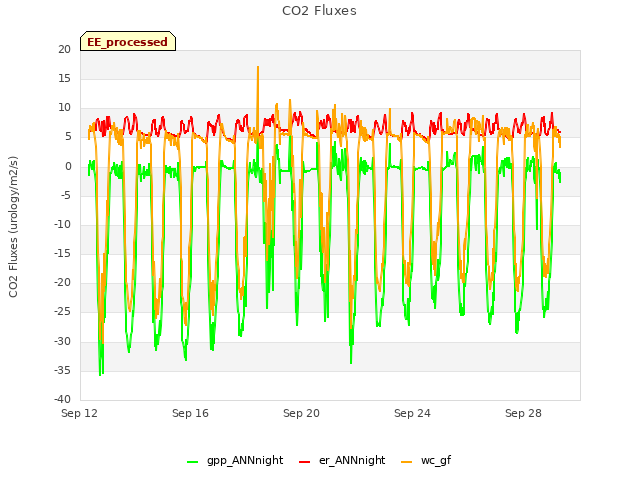This screenshot has width=640, height=480.
Task: Click the green gpp_ANNnight legend color marker
Action: [x=192, y=462]
